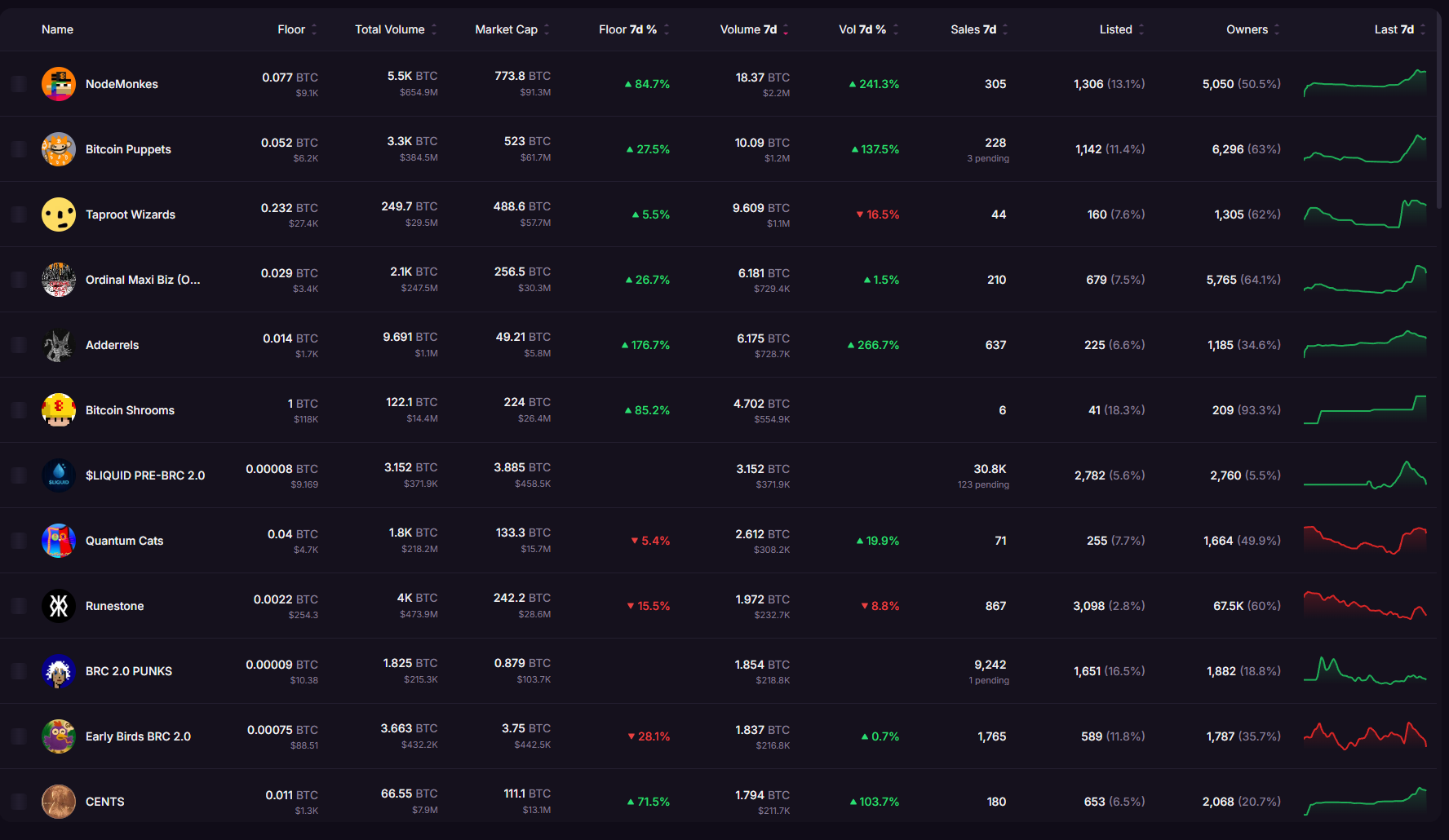Click the Owners column header
Viewport: 1449px width, 840px height.
[x=1247, y=29]
